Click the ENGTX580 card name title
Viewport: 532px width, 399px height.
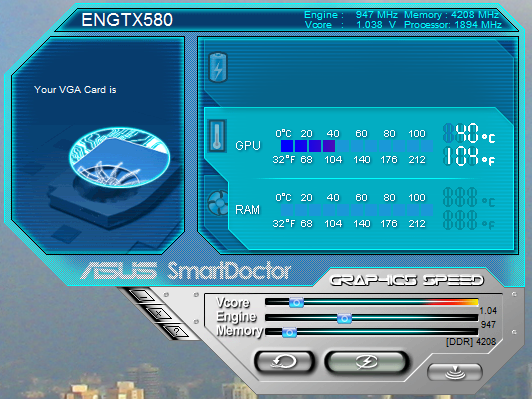click(127, 20)
